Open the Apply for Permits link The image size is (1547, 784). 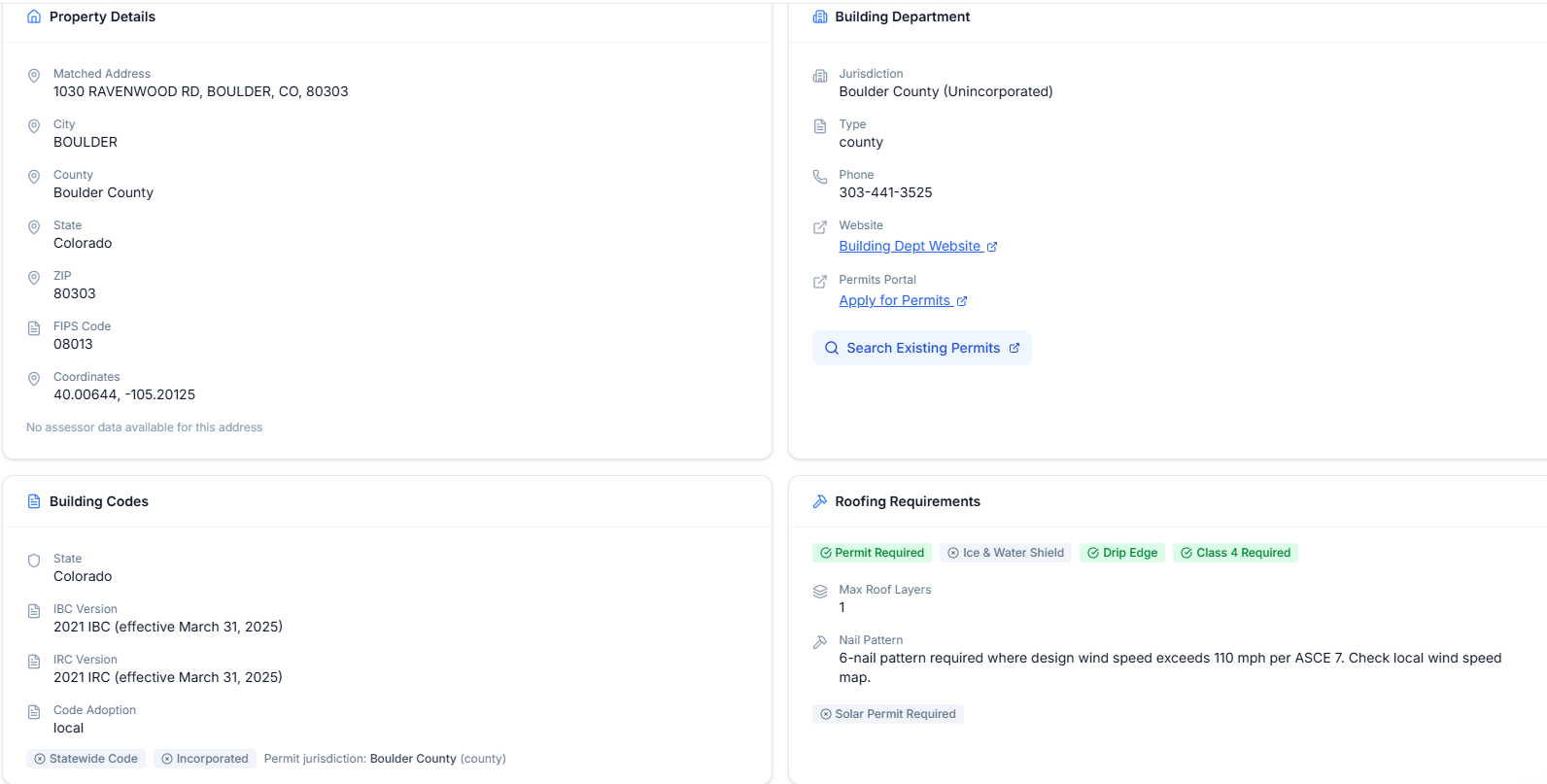[x=903, y=301]
